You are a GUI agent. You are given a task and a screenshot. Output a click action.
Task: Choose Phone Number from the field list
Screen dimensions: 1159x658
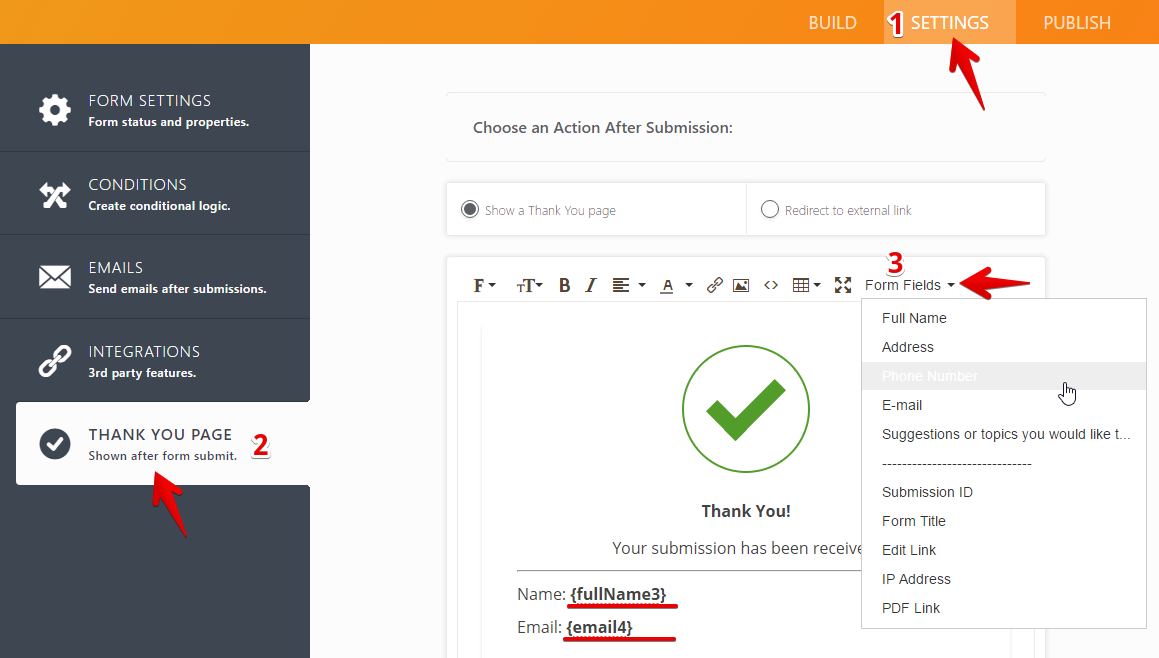point(930,376)
